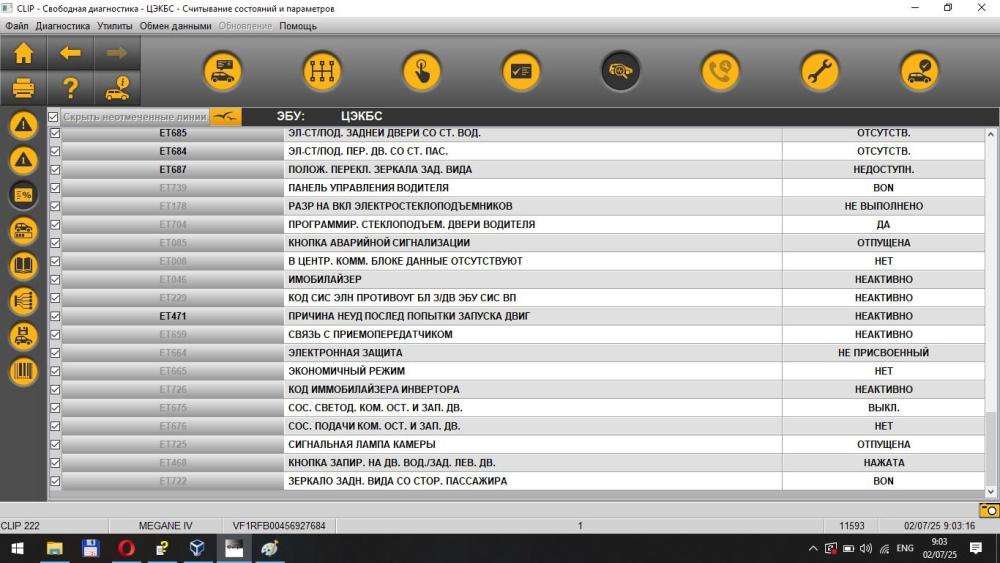This screenshot has width=1000, height=563.
Task: Select the gearbox shift pattern icon
Action: 322,71
